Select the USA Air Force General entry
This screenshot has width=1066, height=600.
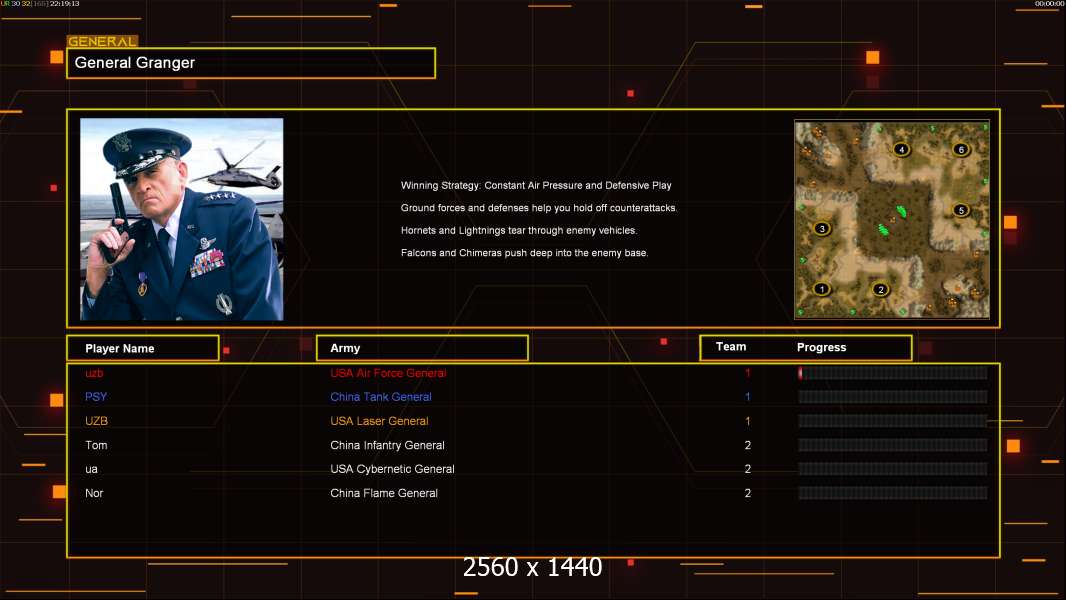(x=388, y=373)
